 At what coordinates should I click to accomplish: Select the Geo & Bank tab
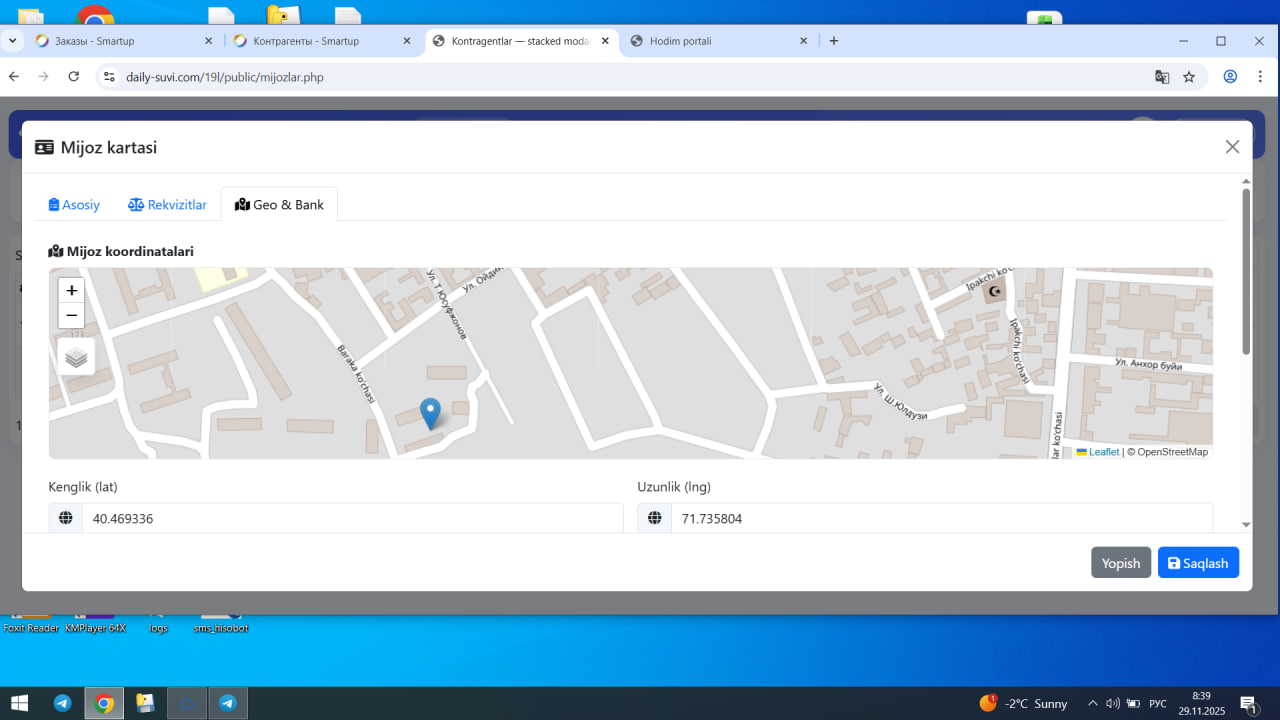tap(279, 205)
